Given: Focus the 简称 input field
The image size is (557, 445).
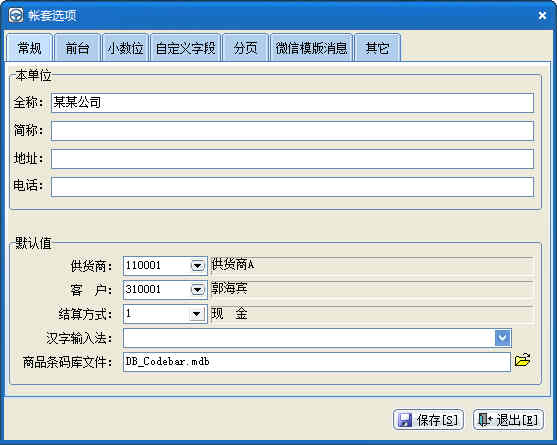Looking at the screenshot, I should (x=292, y=131).
